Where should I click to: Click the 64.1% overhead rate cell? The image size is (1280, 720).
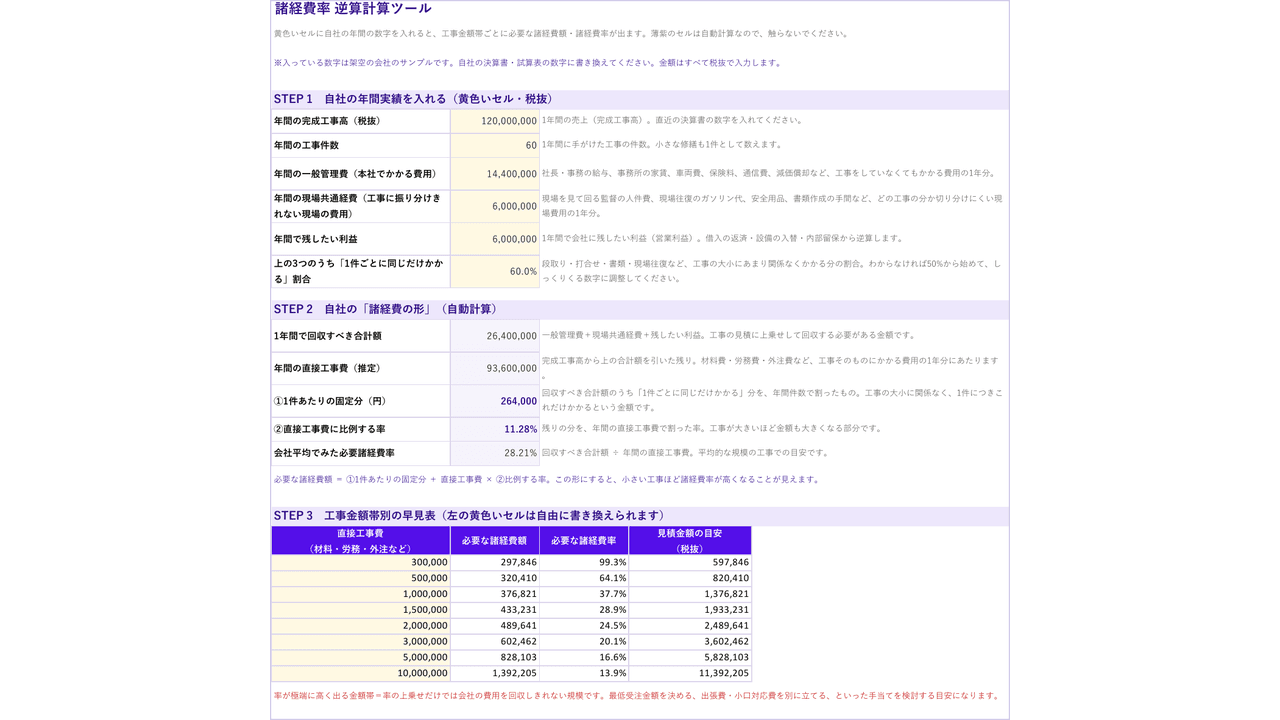tap(584, 578)
